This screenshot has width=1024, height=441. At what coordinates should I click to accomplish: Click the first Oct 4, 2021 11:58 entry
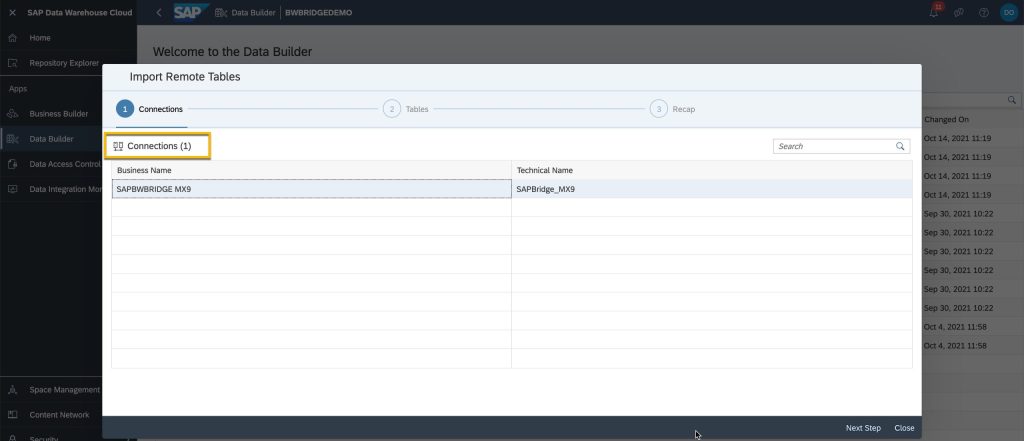point(955,327)
